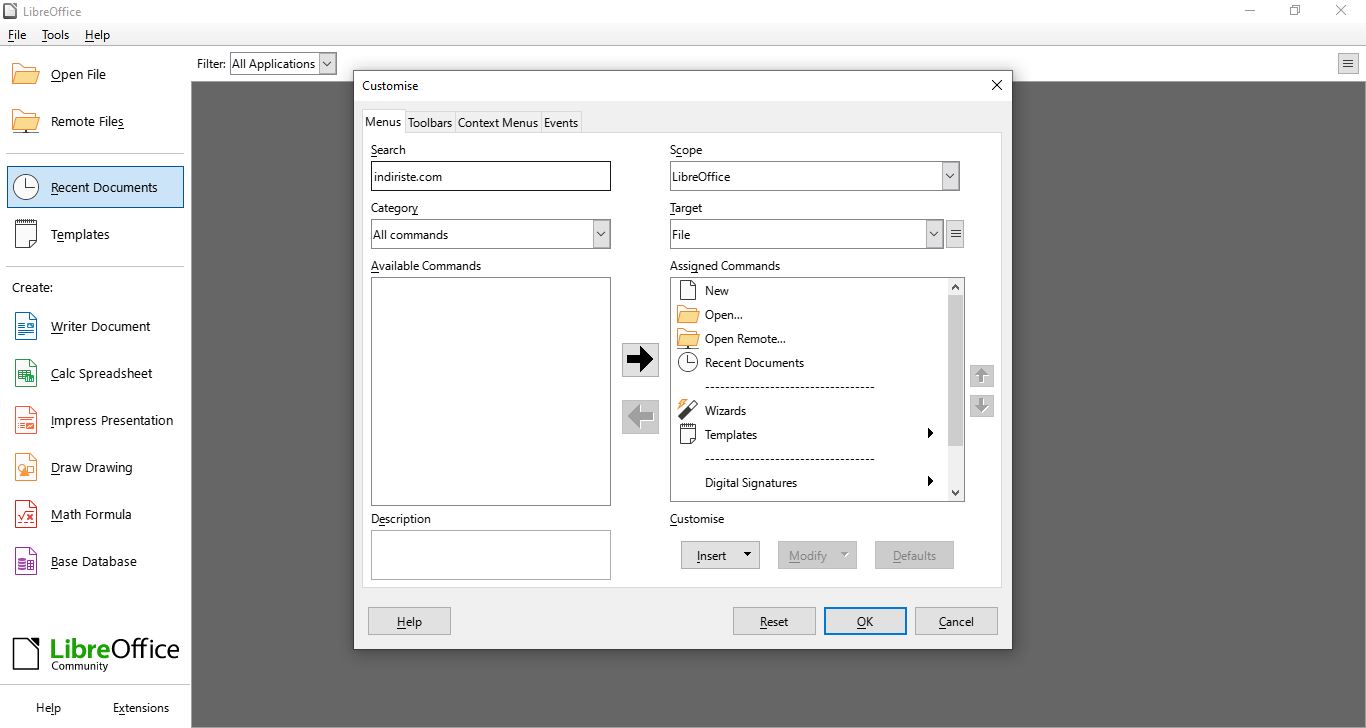Click the Extensions button at bottom left
1366x728 pixels.
(x=141, y=708)
